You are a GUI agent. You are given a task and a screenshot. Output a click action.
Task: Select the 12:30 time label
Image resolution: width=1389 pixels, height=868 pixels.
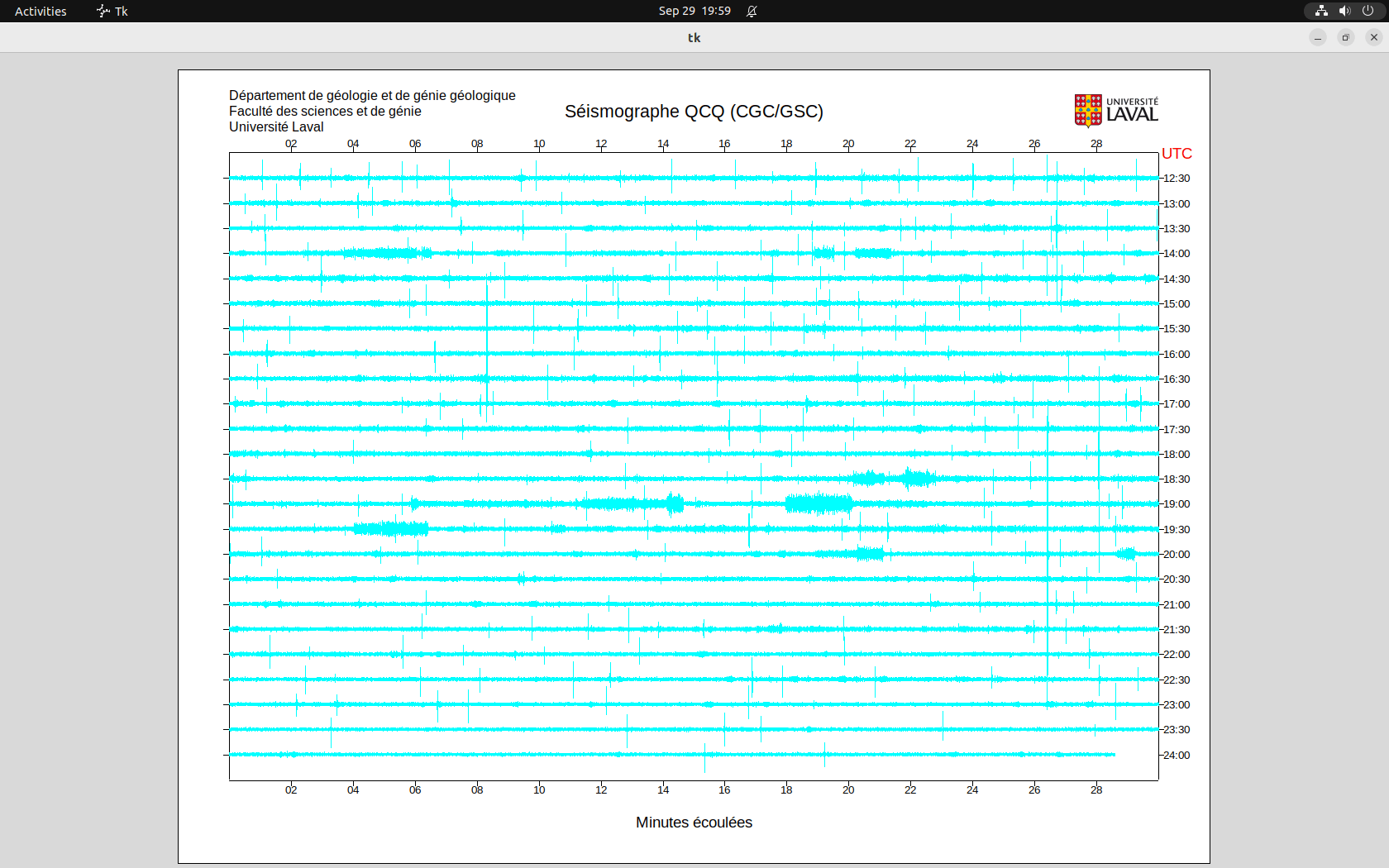tap(1177, 179)
